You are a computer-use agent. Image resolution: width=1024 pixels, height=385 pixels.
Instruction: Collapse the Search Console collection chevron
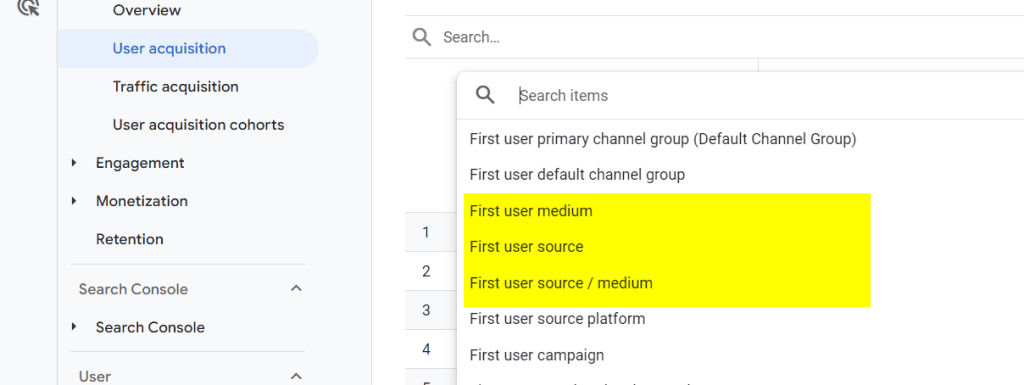(296, 288)
